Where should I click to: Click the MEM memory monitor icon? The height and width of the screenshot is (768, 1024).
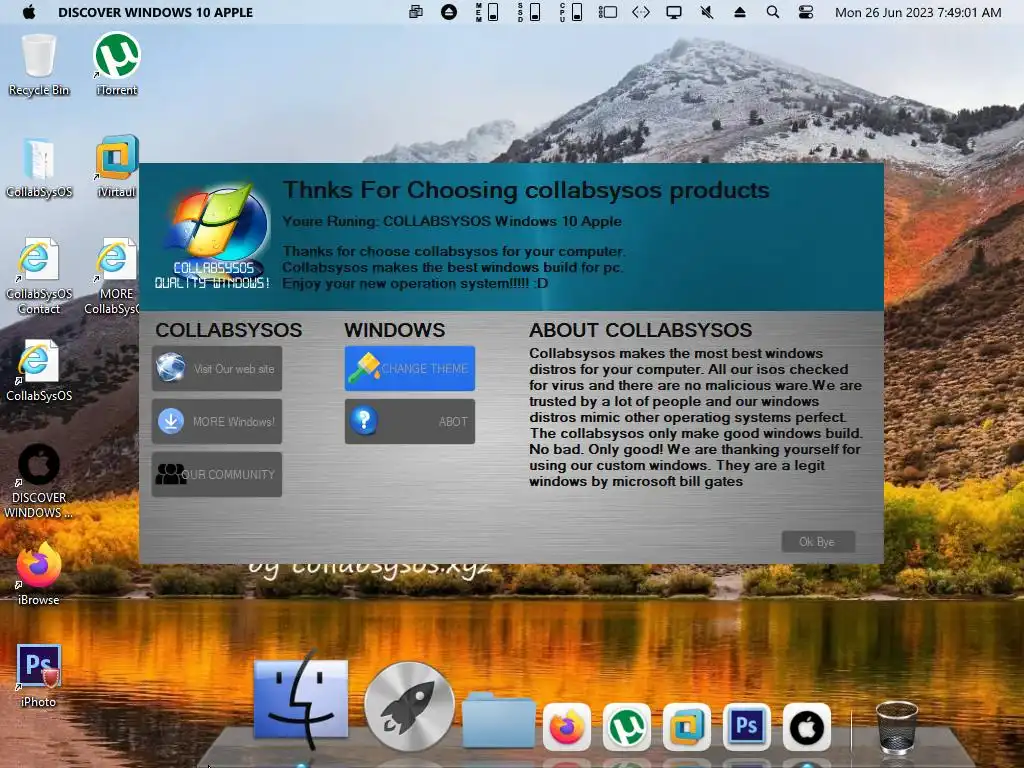click(x=487, y=12)
